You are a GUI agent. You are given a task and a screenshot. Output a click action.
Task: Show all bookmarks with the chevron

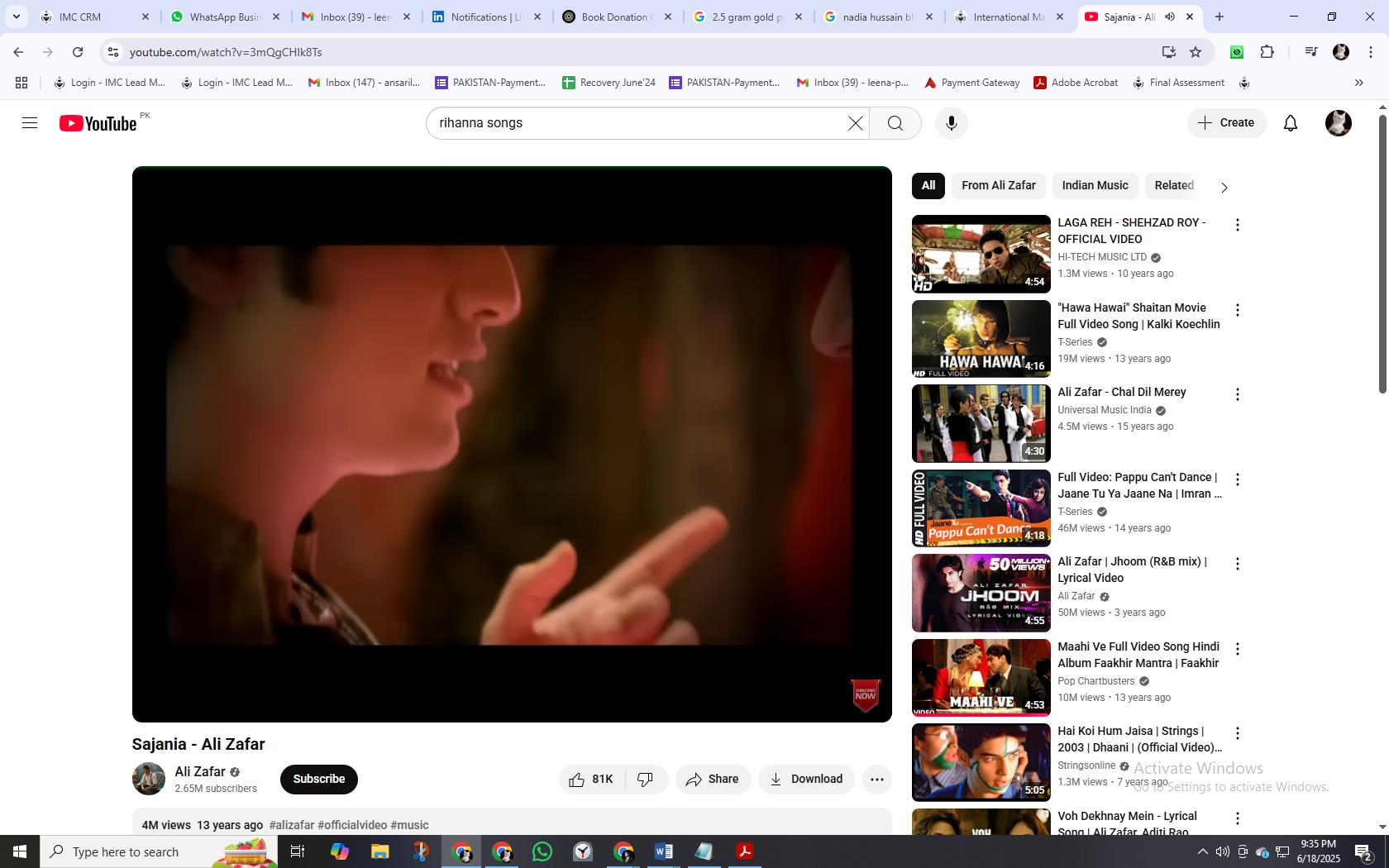coord(1358,83)
